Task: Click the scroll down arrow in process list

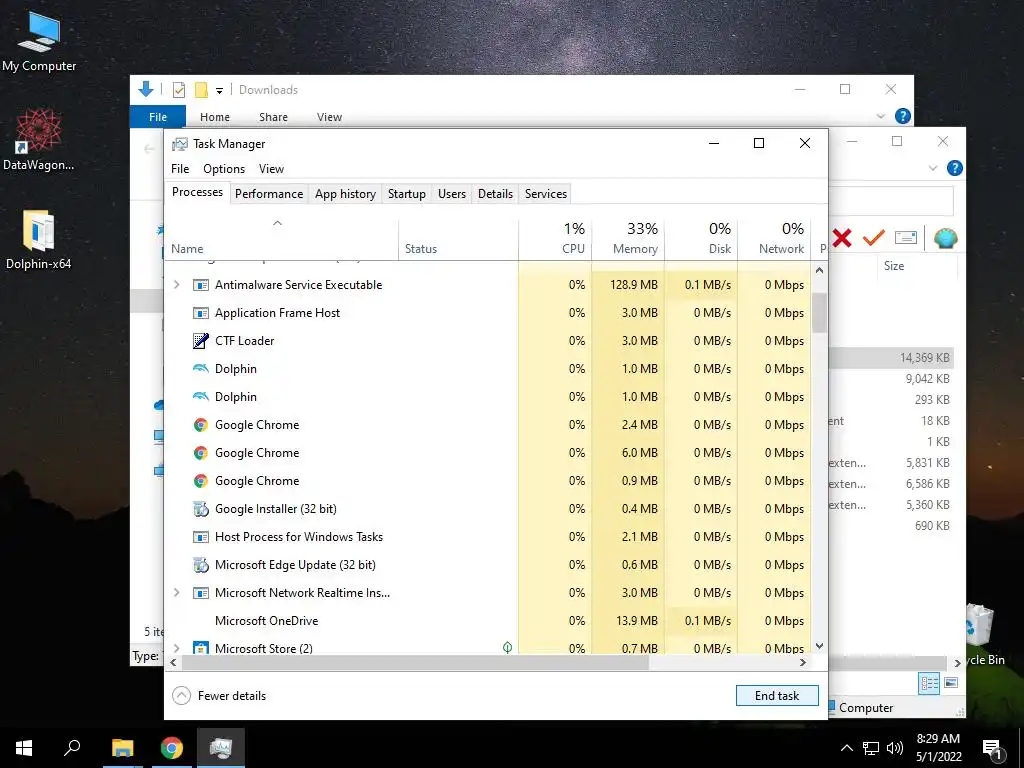Action: pyautogui.click(x=819, y=646)
